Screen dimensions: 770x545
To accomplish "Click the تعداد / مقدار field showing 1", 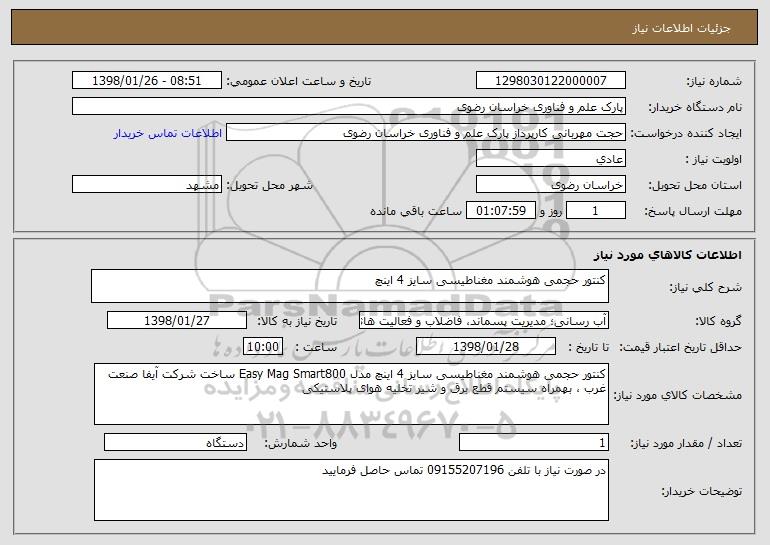I will pos(534,442).
